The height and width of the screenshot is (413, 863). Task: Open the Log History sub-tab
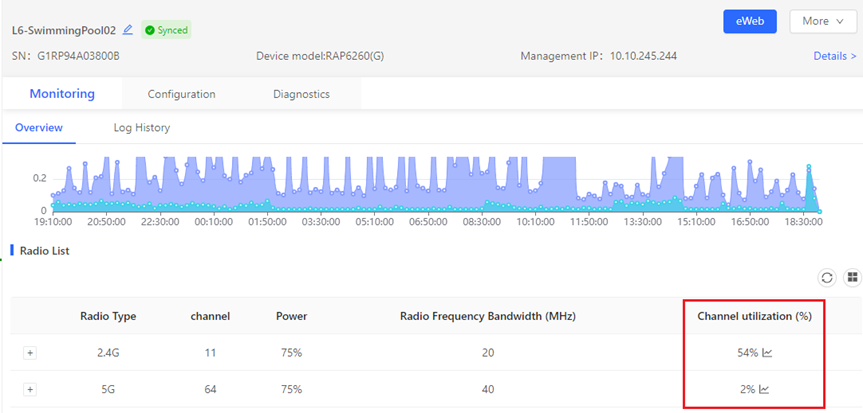[140, 128]
